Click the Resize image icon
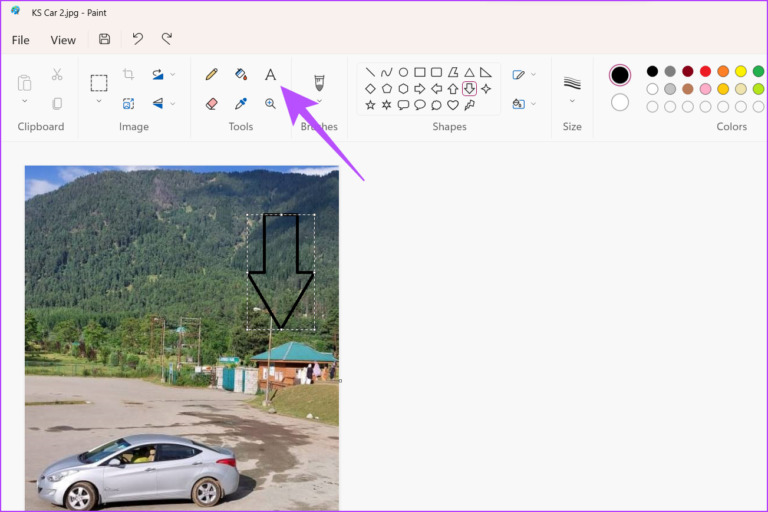 point(128,103)
